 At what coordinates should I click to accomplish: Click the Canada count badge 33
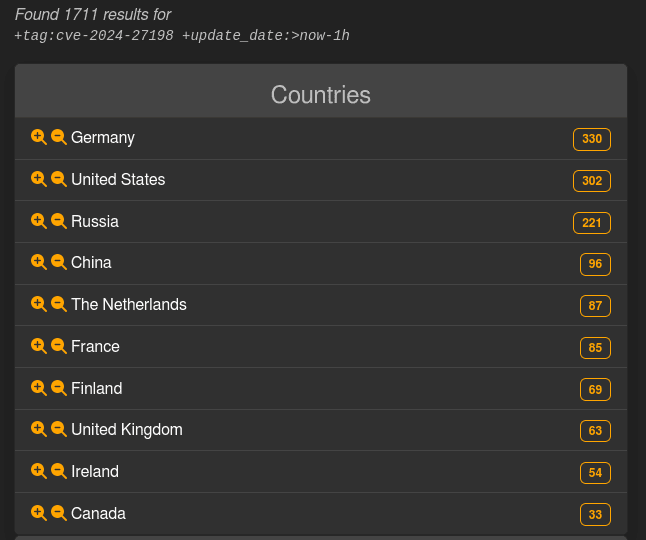coord(595,515)
